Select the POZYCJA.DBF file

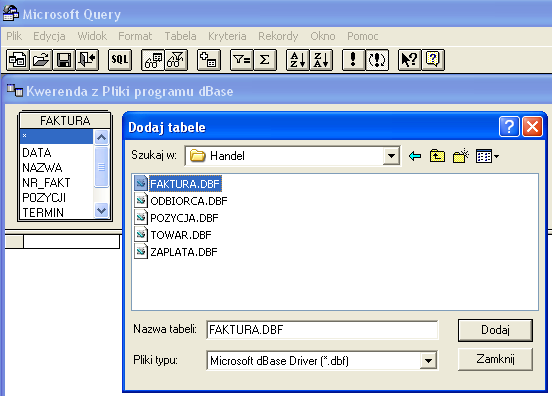176,218
